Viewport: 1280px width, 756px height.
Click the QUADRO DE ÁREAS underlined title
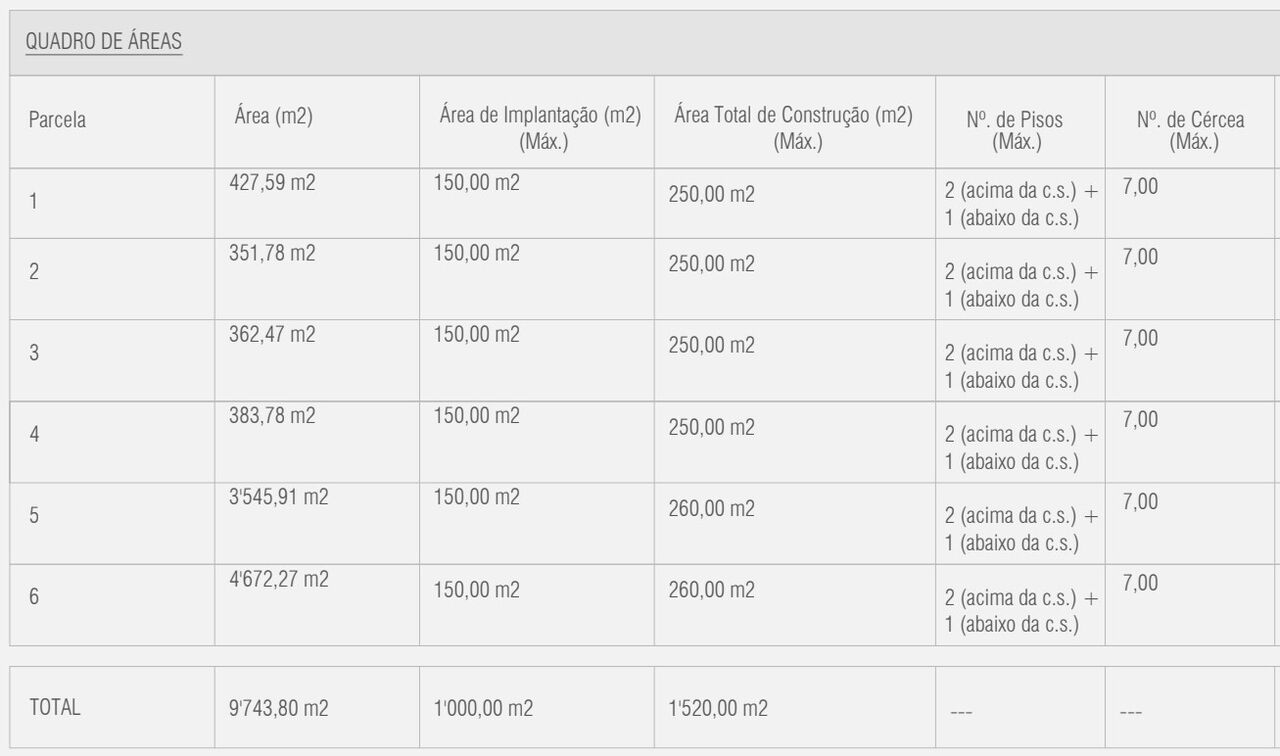pos(103,42)
